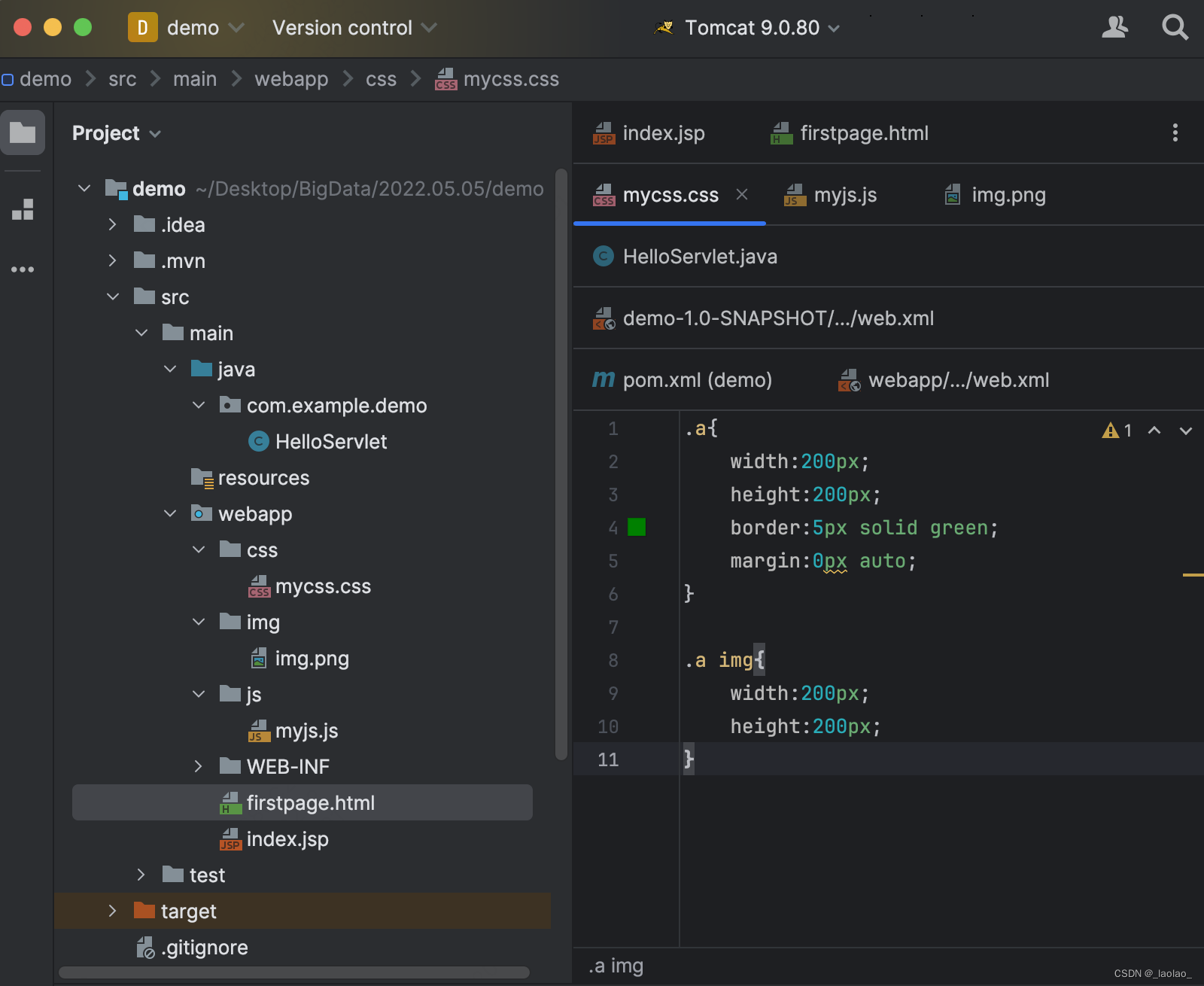Place cursor on line 5 margin declaration
The width and height of the screenshot is (1204, 986).
click(823, 561)
